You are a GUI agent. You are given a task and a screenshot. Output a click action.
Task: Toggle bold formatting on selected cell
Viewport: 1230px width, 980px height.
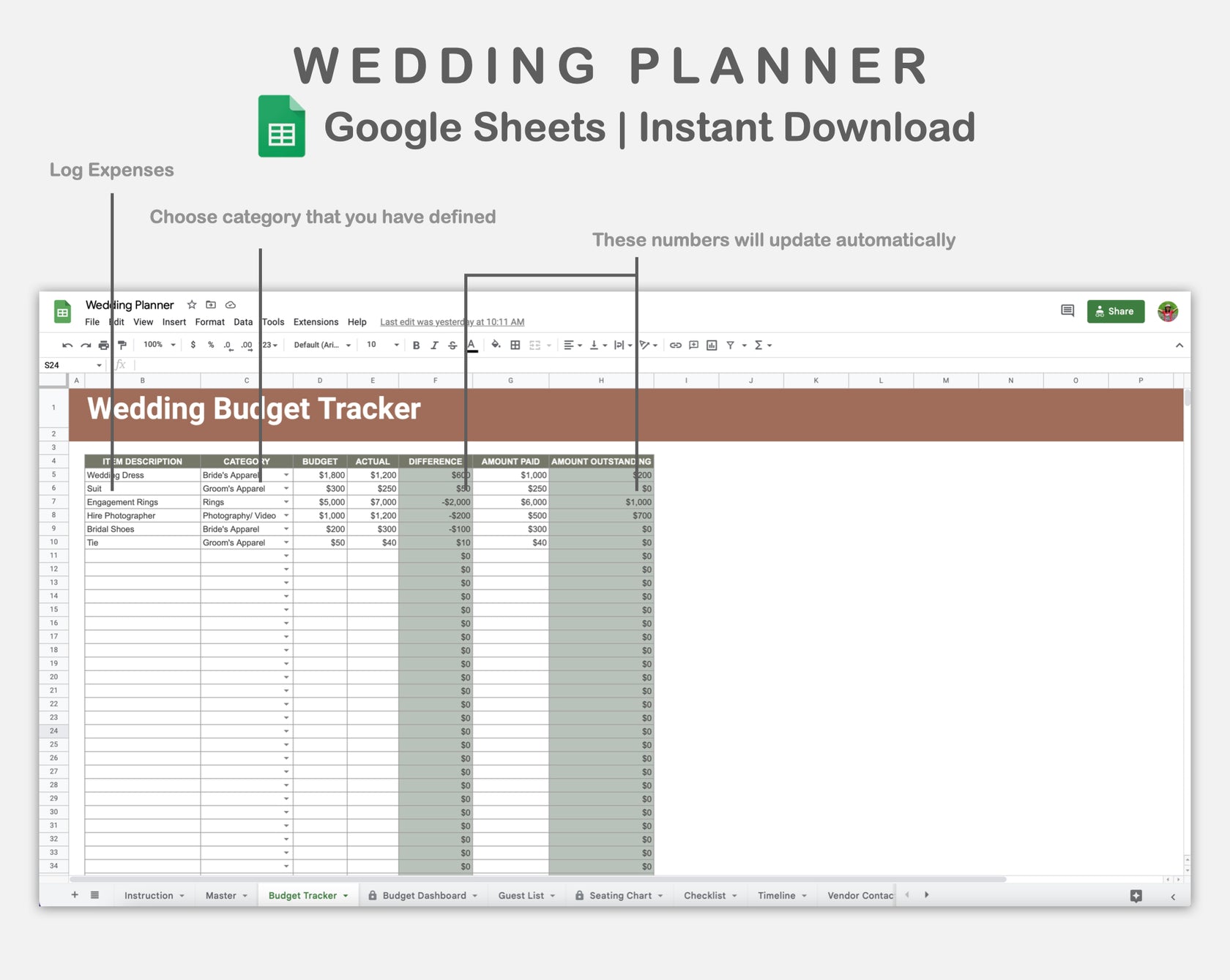[417, 345]
